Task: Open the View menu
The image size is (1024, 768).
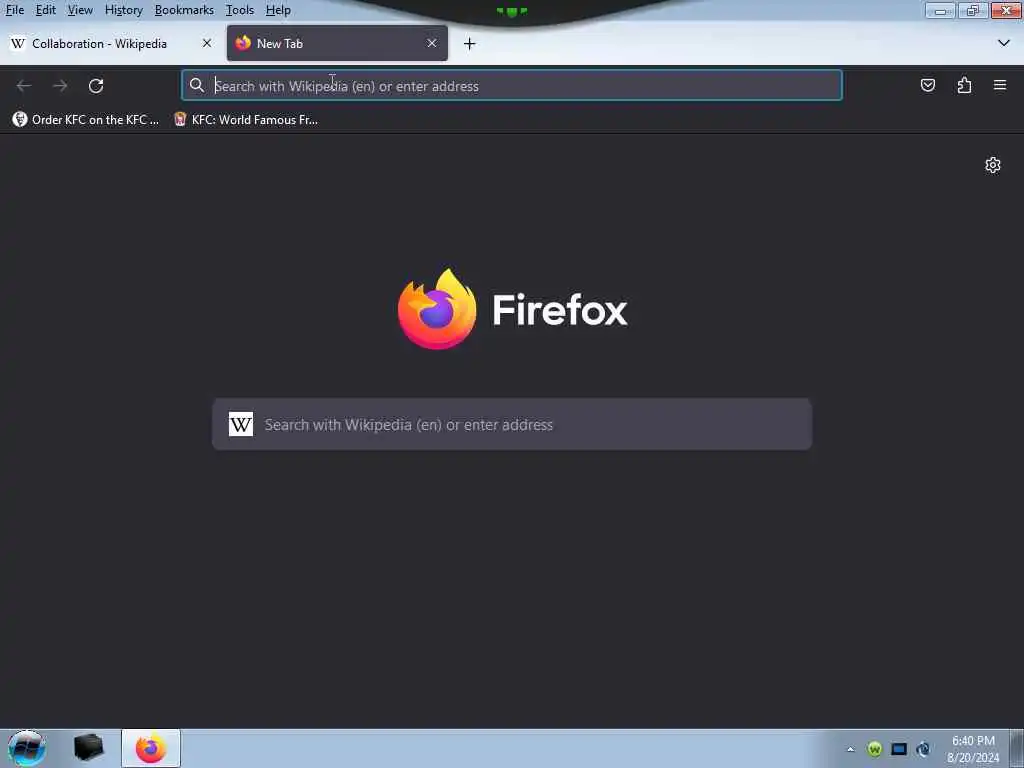Action: [x=80, y=10]
